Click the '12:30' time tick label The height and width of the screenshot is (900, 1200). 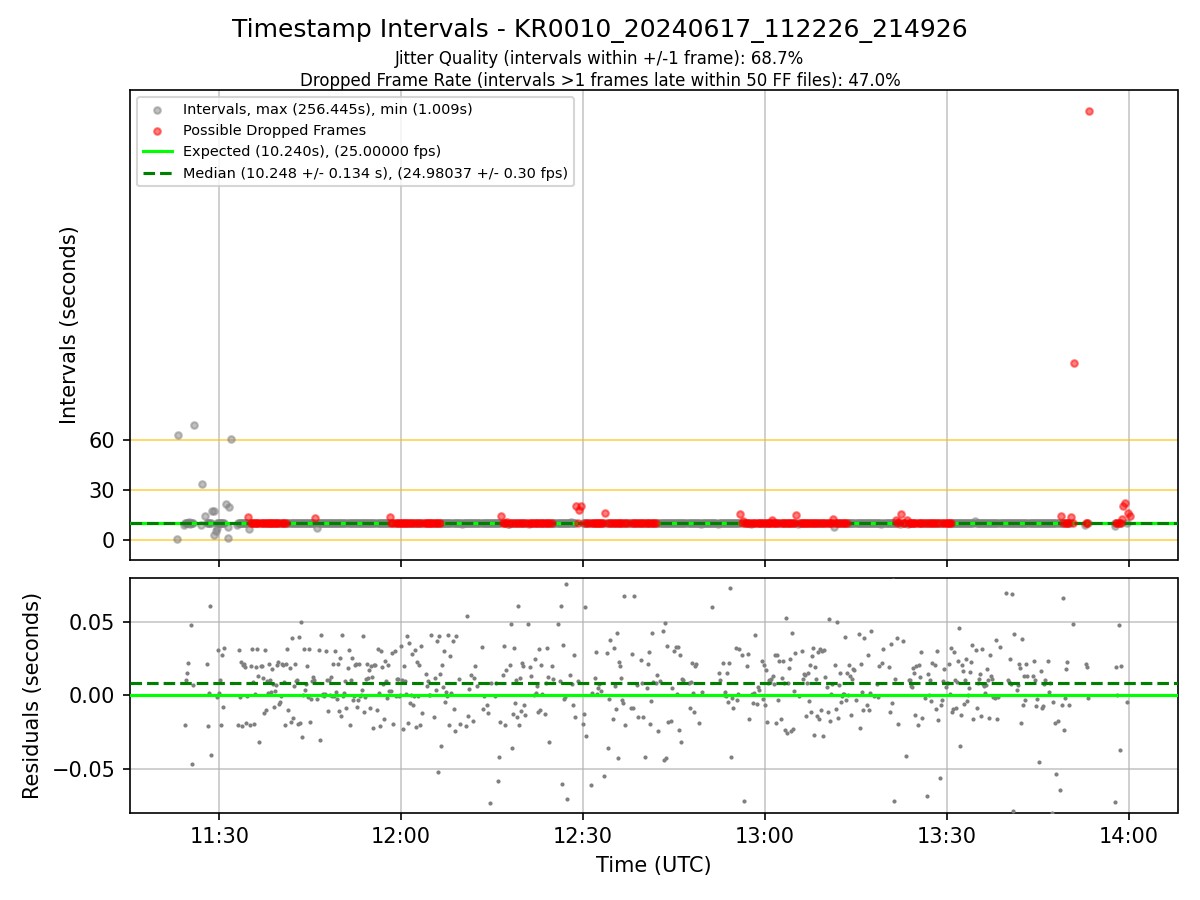tap(583, 836)
